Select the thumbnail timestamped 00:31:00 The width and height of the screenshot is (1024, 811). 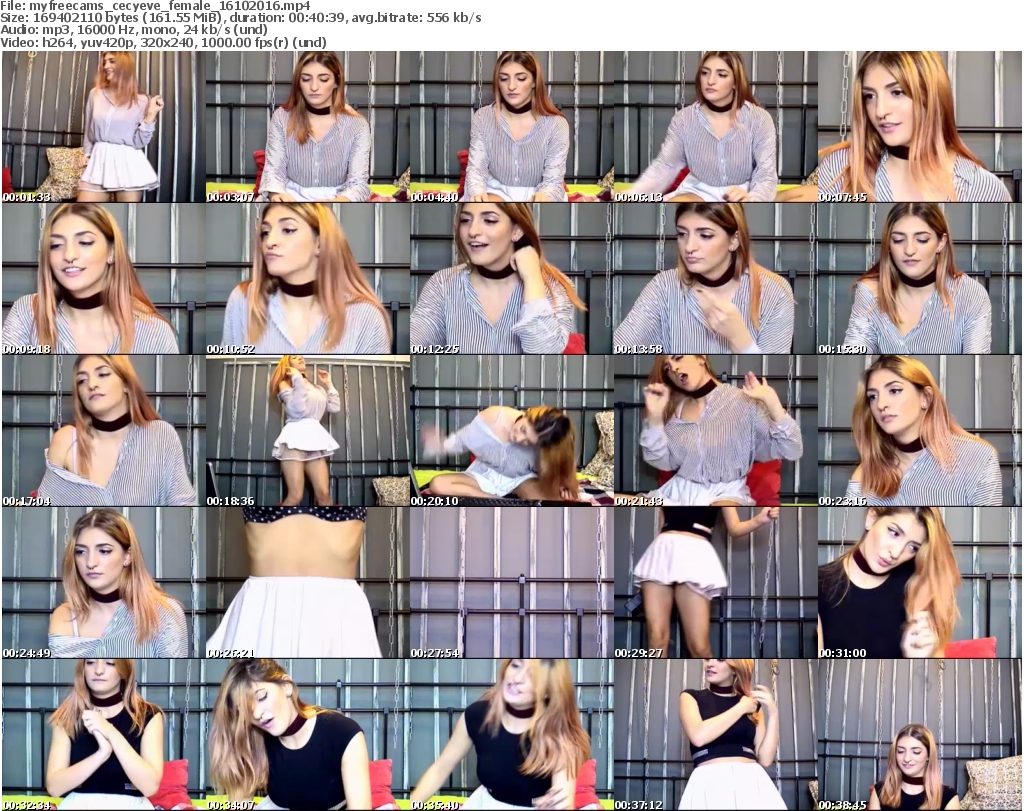(920, 583)
